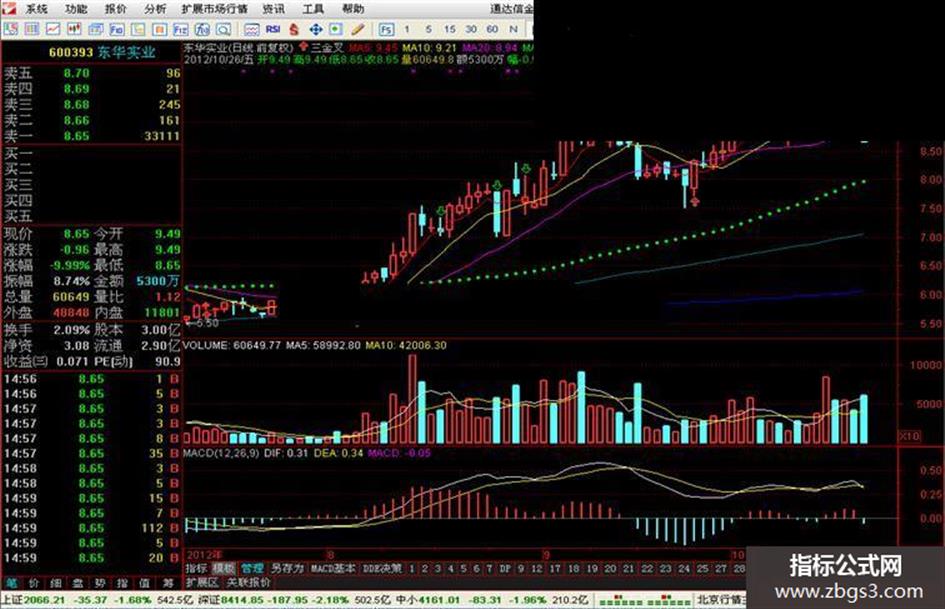The image size is (945, 609).
Task: Click the 深证 index value 8414.85
Action: [243, 600]
